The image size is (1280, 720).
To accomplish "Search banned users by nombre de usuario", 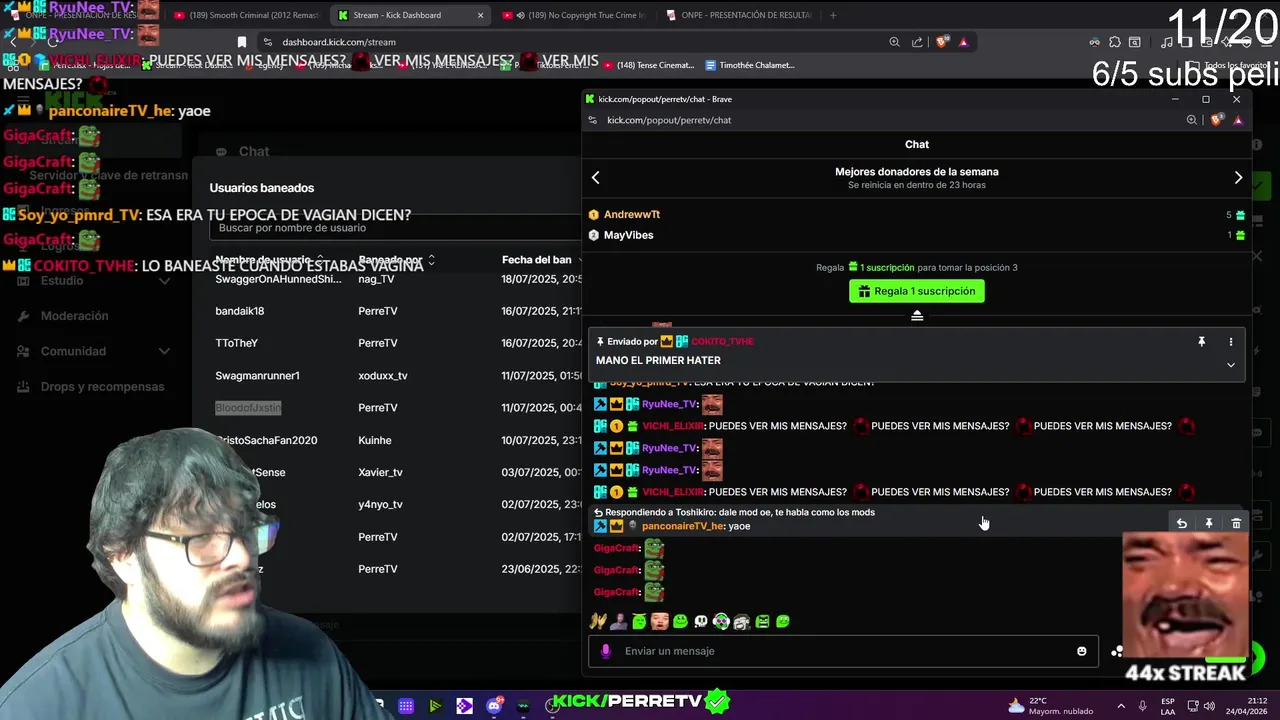I will (x=395, y=228).
